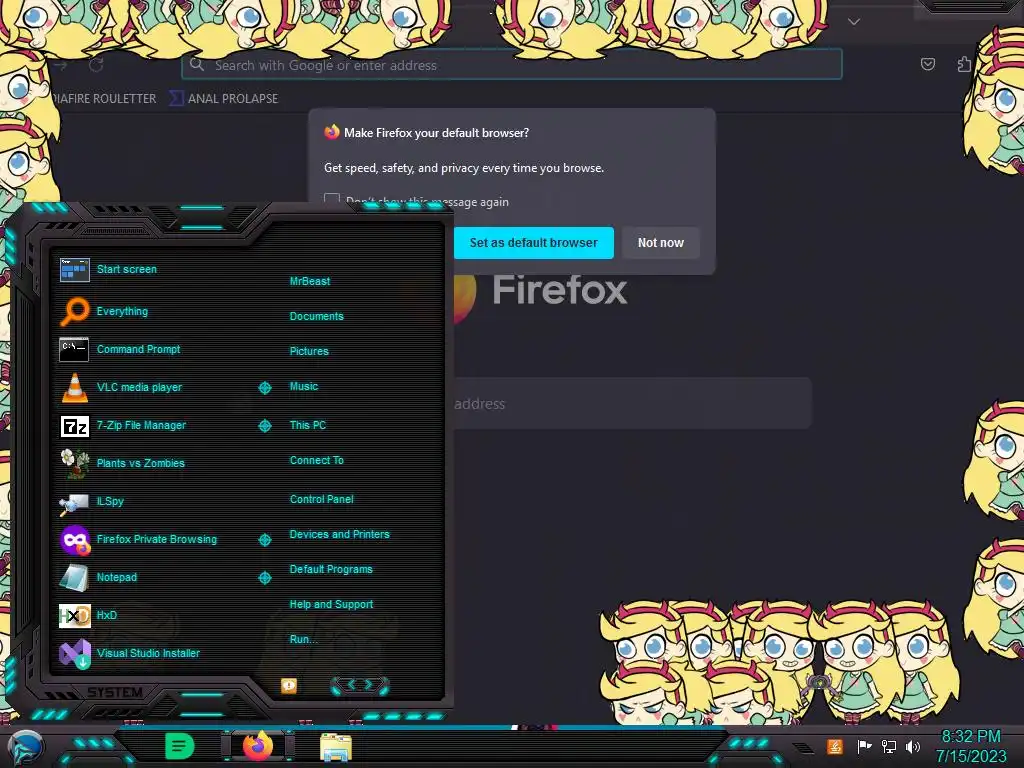Open Control Panel
1024x768 pixels.
(x=321, y=499)
